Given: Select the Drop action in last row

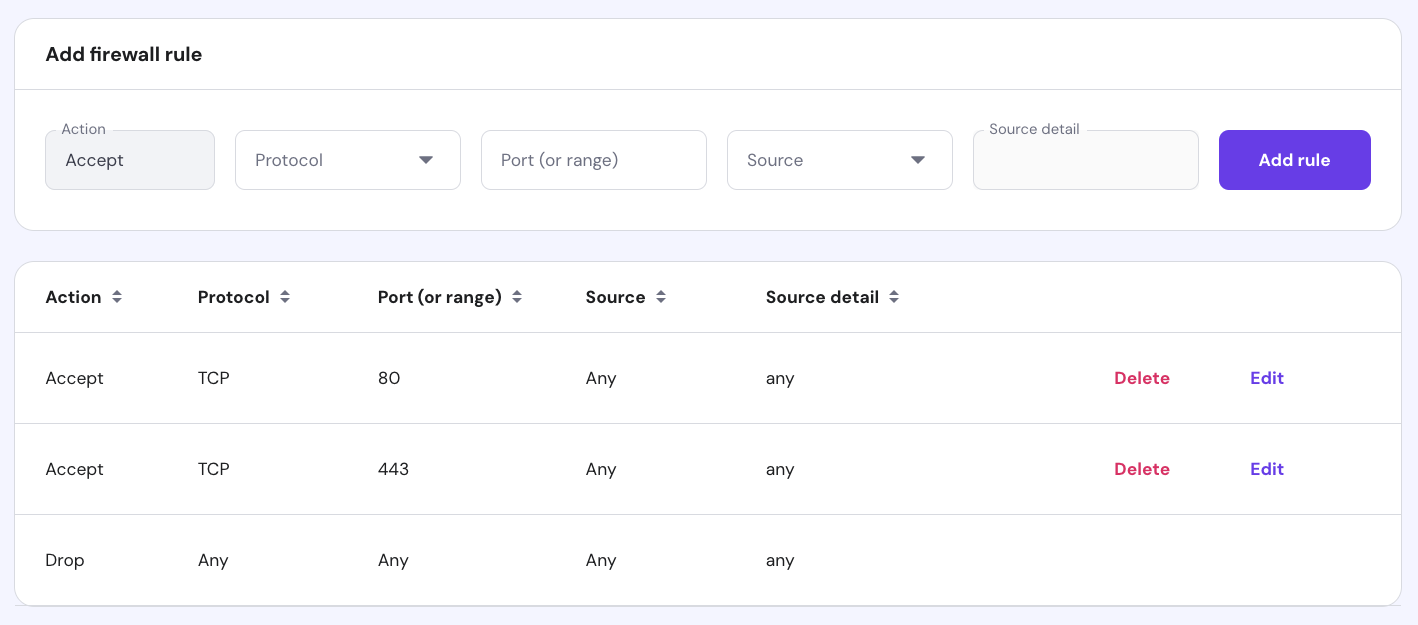Looking at the screenshot, I should pos(65,560).
